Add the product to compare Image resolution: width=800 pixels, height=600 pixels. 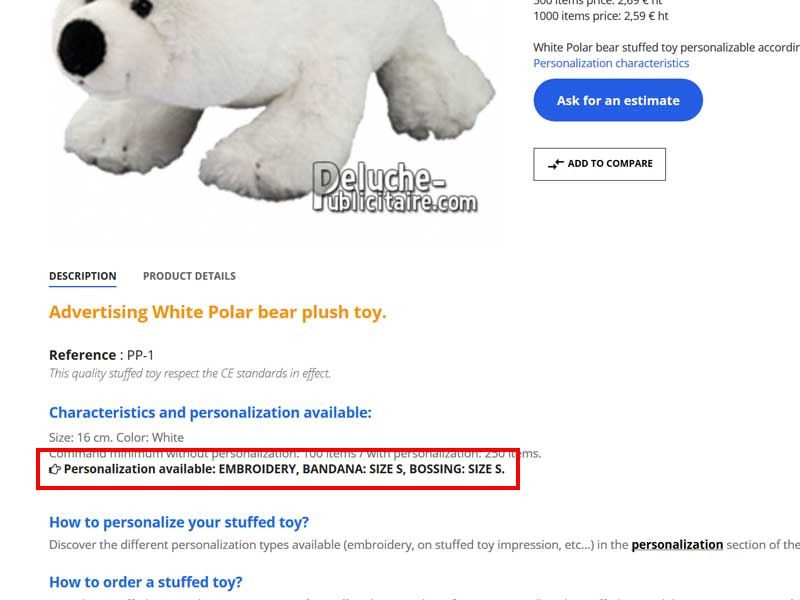click(x=599, y=164)
